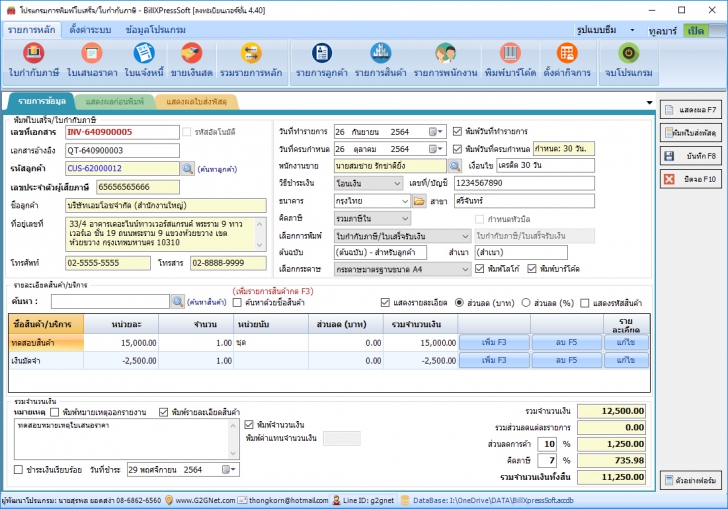Toggle the พิมพ์โลโก้ (print logo) checkbox

point(481,269)
